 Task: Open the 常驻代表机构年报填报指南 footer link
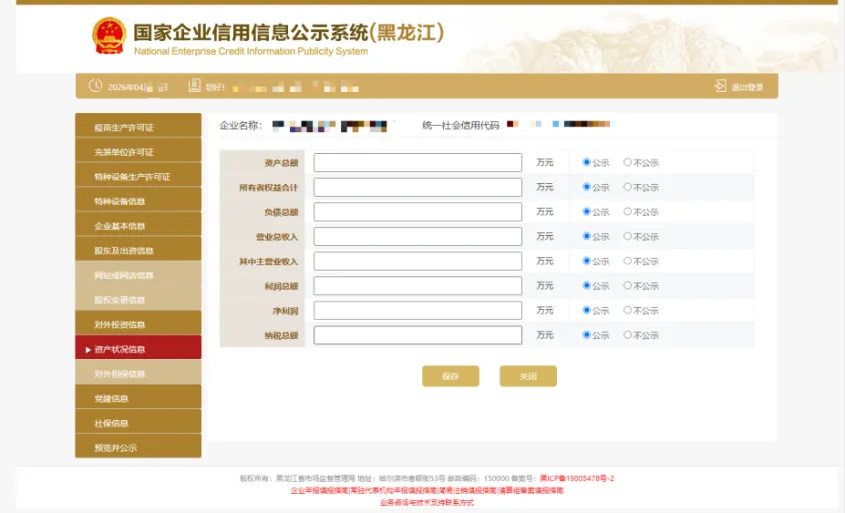coord(393,490)
